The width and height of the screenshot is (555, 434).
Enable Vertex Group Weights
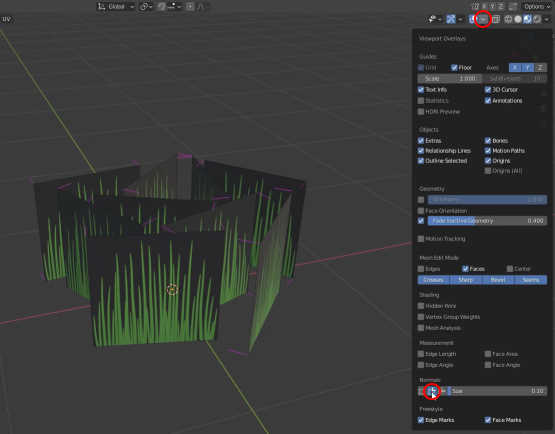421,317
